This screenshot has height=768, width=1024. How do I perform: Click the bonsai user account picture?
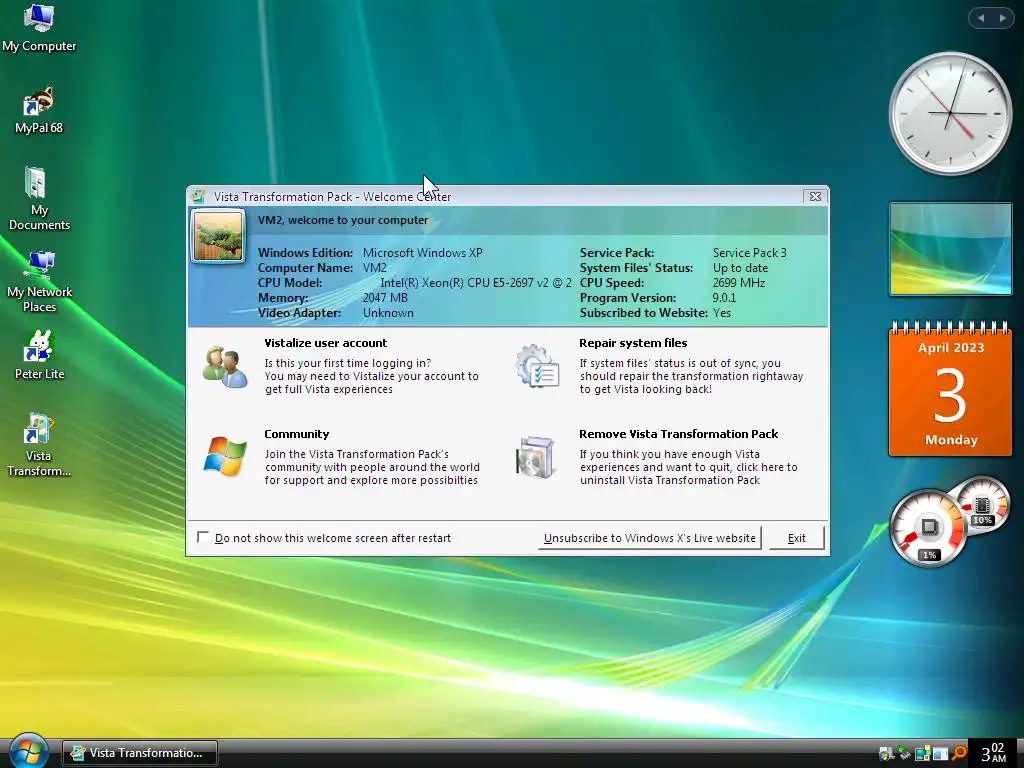(217, 236)
